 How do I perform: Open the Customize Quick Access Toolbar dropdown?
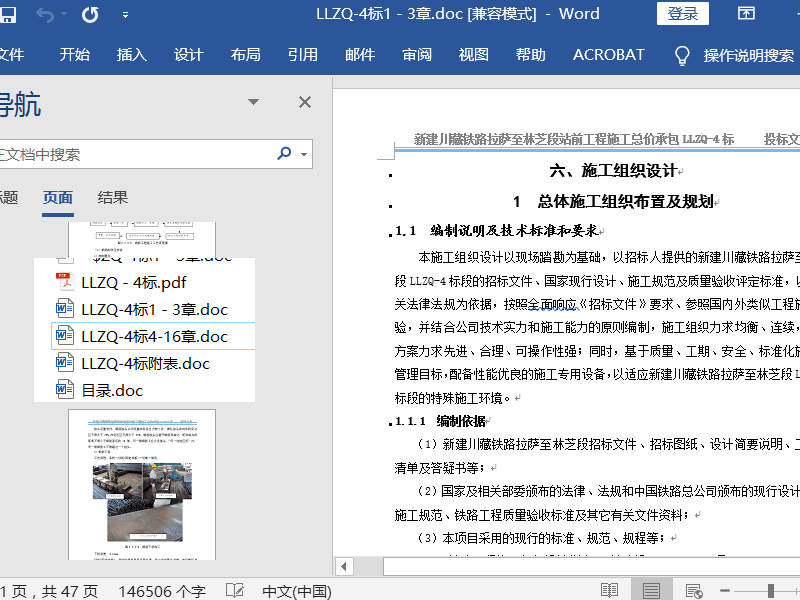(125, 15)
